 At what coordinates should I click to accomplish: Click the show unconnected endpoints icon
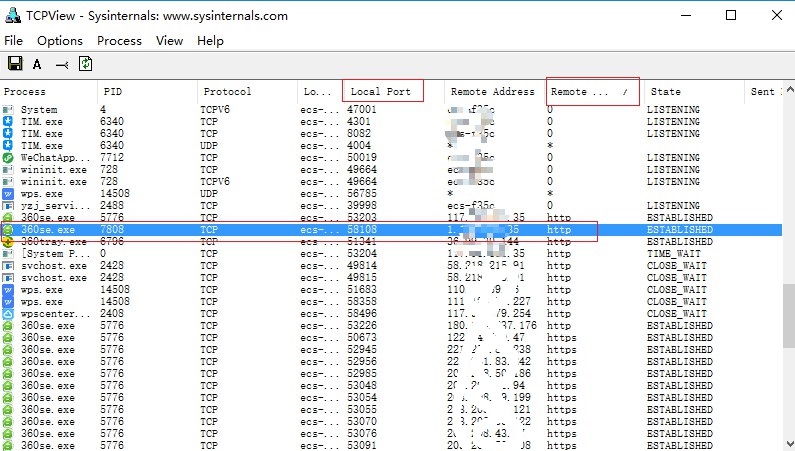tap(61, 65)
